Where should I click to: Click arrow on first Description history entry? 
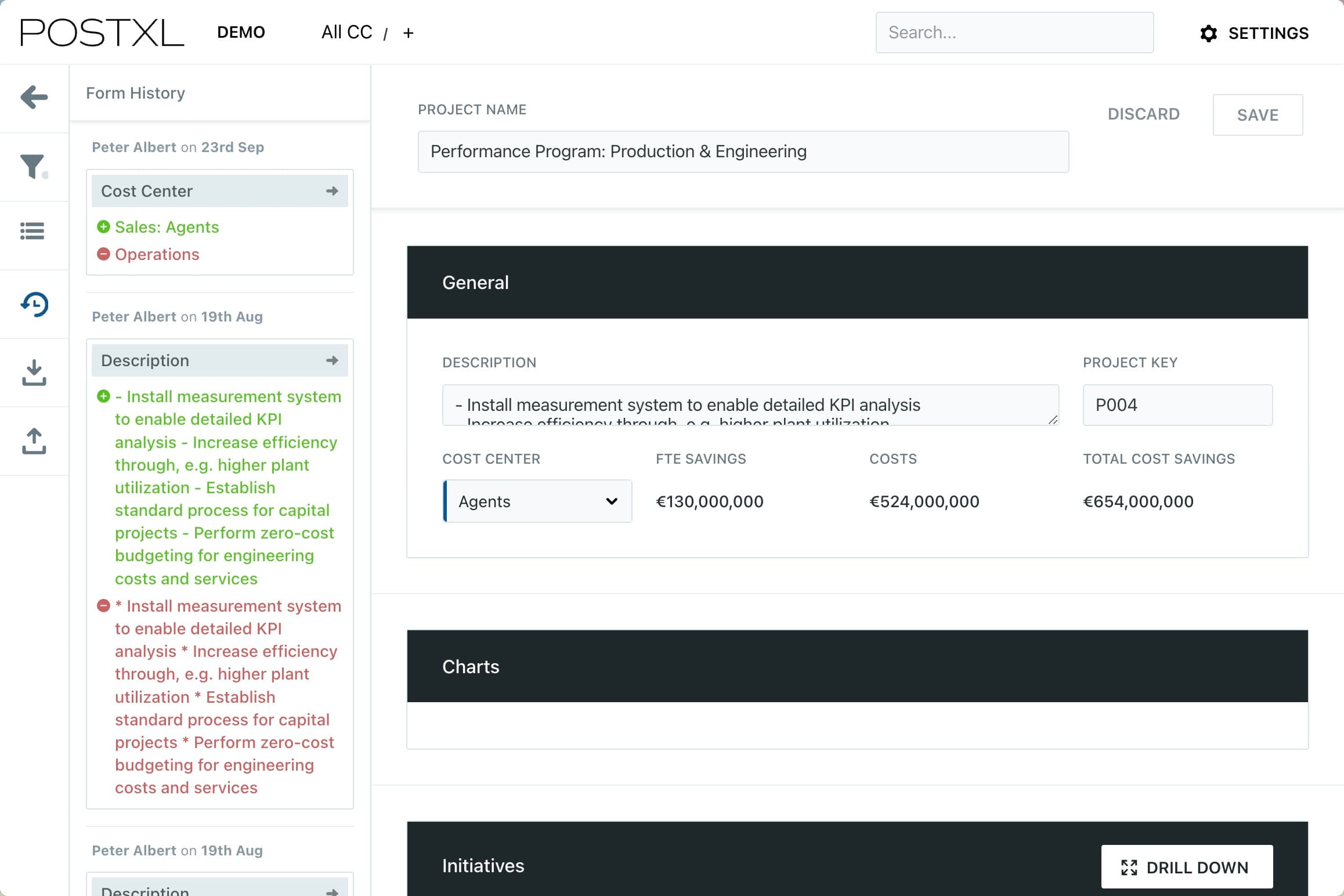[x=332, y=360]
